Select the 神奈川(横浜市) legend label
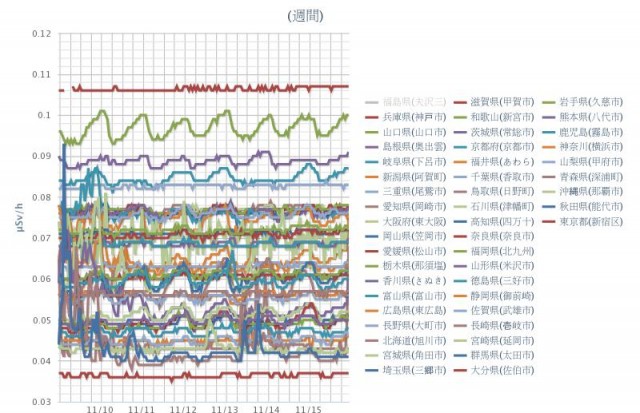 pos(591,147)
